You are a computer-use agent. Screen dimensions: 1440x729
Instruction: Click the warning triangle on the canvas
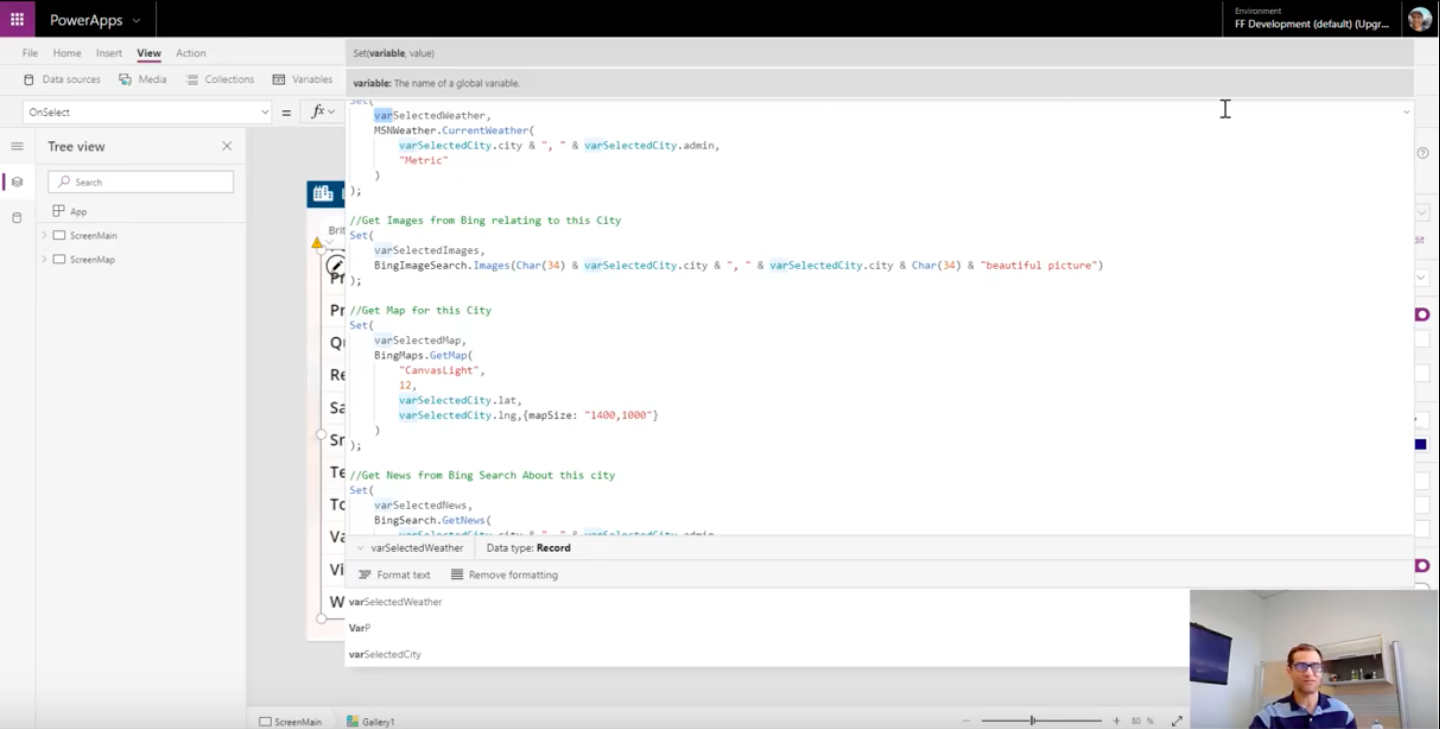(317, 243)
